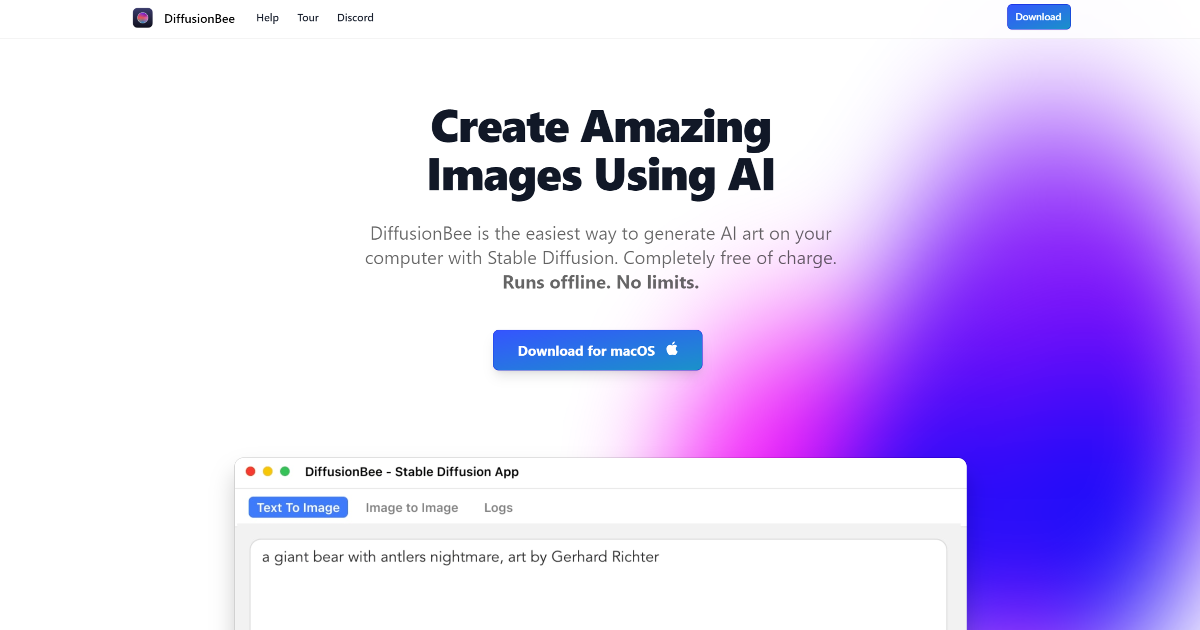This screenshot has height=630, width=1200.
Task: Click the green maximize dot in the app preview
Action: 285,472
